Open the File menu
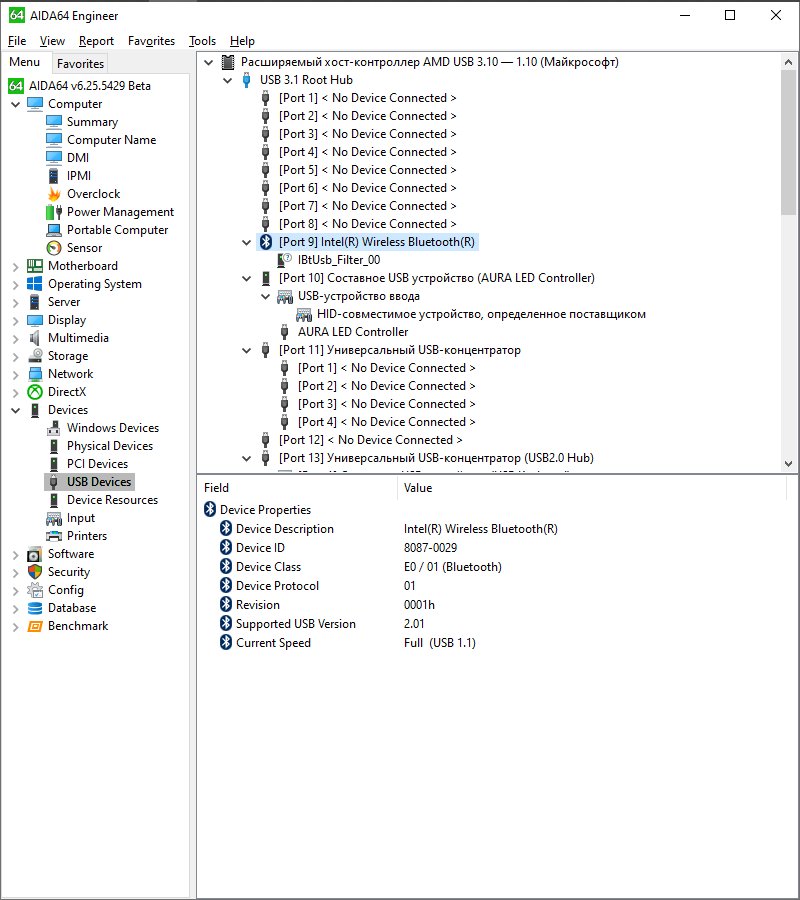Image resolution: width=800 pixels, height=900 pixels. (17, 41)
